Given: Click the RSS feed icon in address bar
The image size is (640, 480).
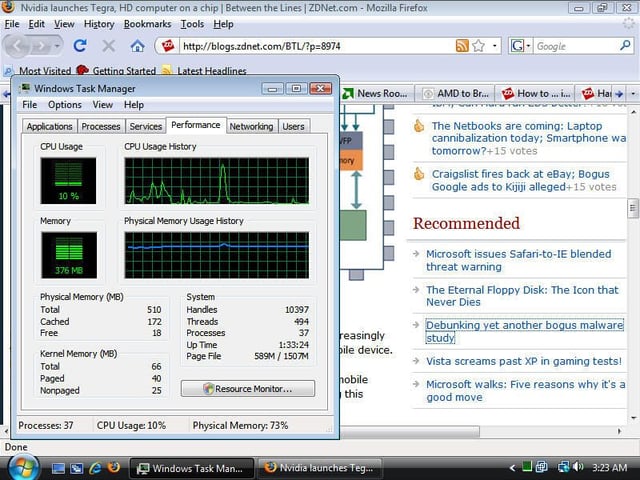Looking at the screenshot, I should 462,46.
